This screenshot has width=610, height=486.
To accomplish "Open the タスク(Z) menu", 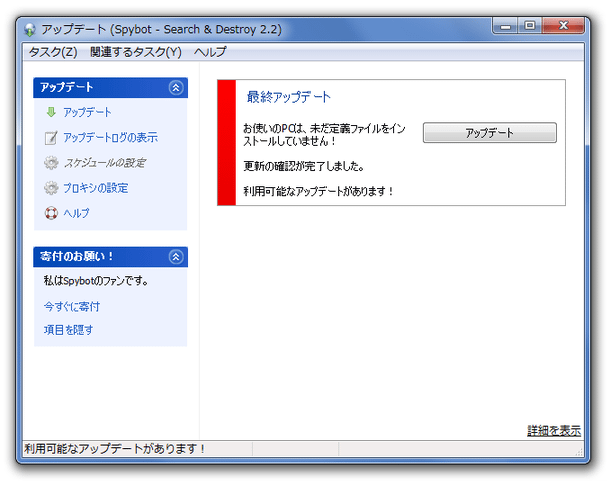I will click(53, 52).
